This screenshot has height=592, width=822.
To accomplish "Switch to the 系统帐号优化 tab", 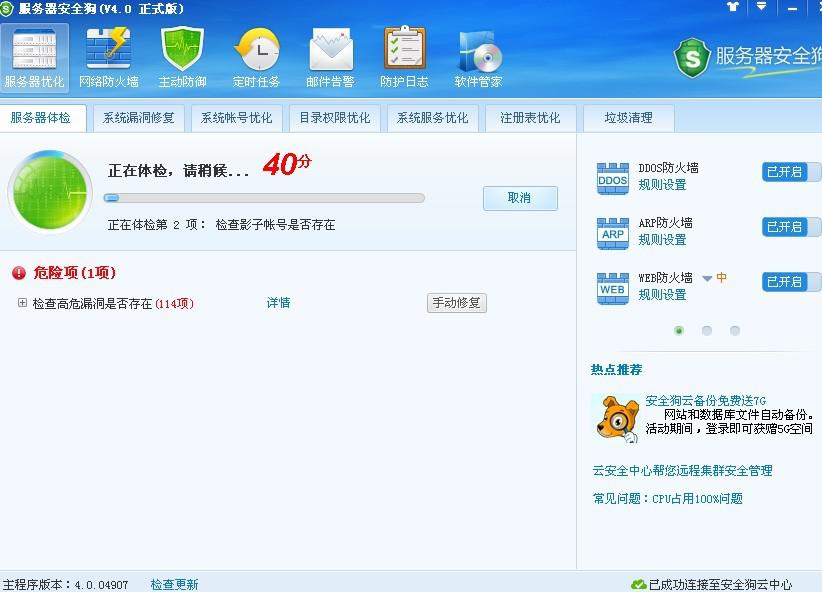I will point(236,118).
